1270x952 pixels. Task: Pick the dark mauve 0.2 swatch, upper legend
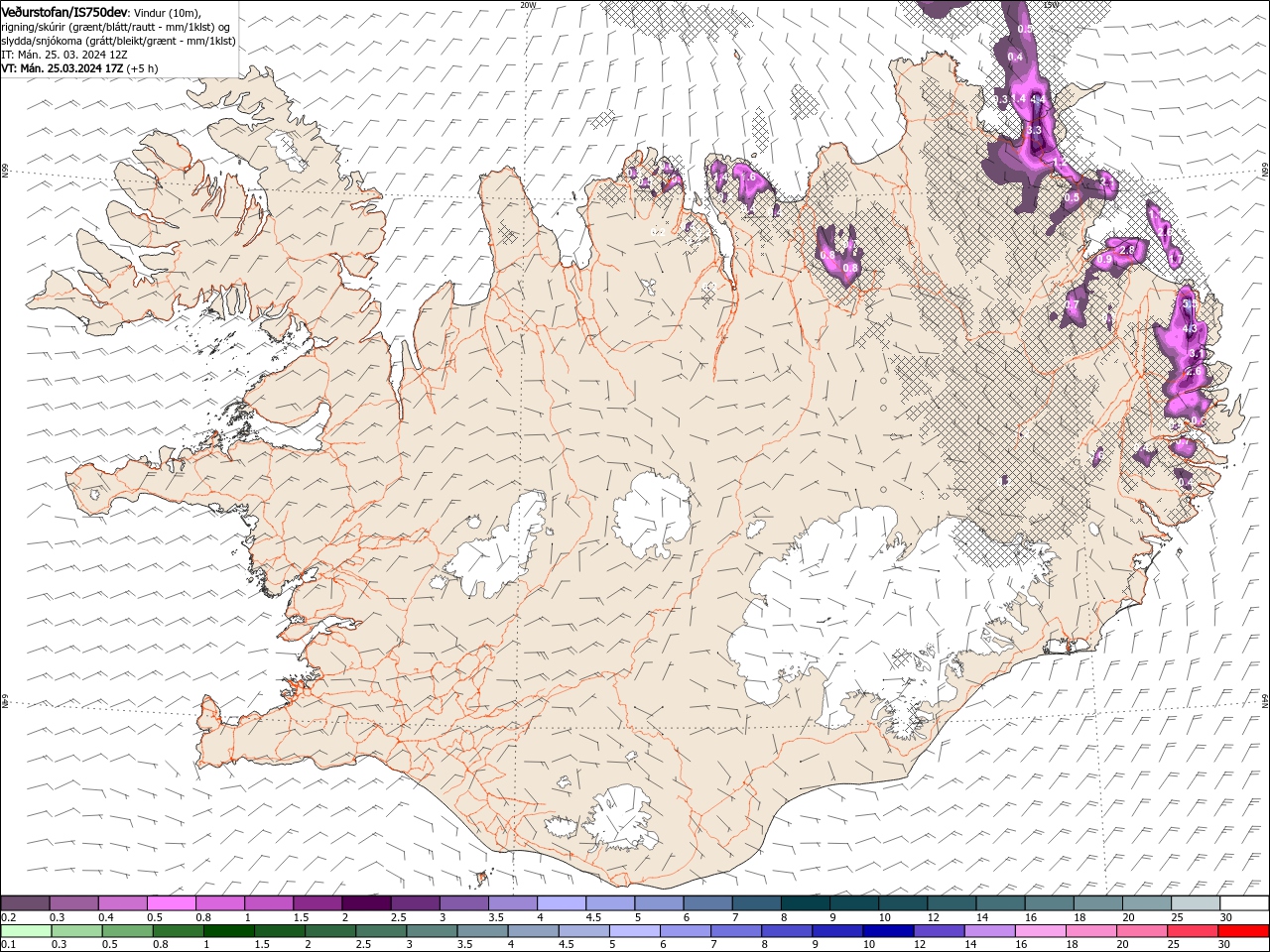coord(25,903)
